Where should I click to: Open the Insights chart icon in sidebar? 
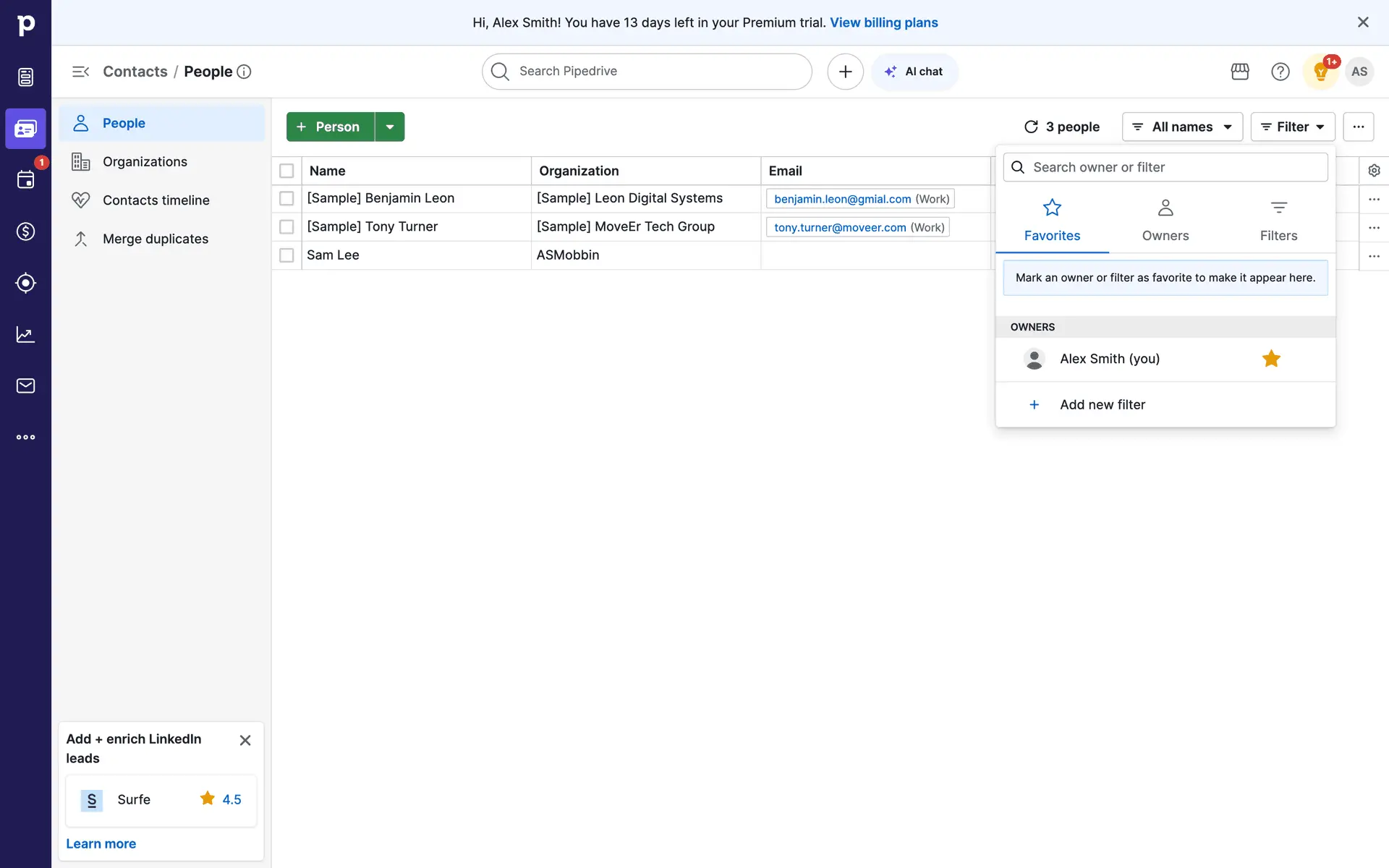click(25, 334)
